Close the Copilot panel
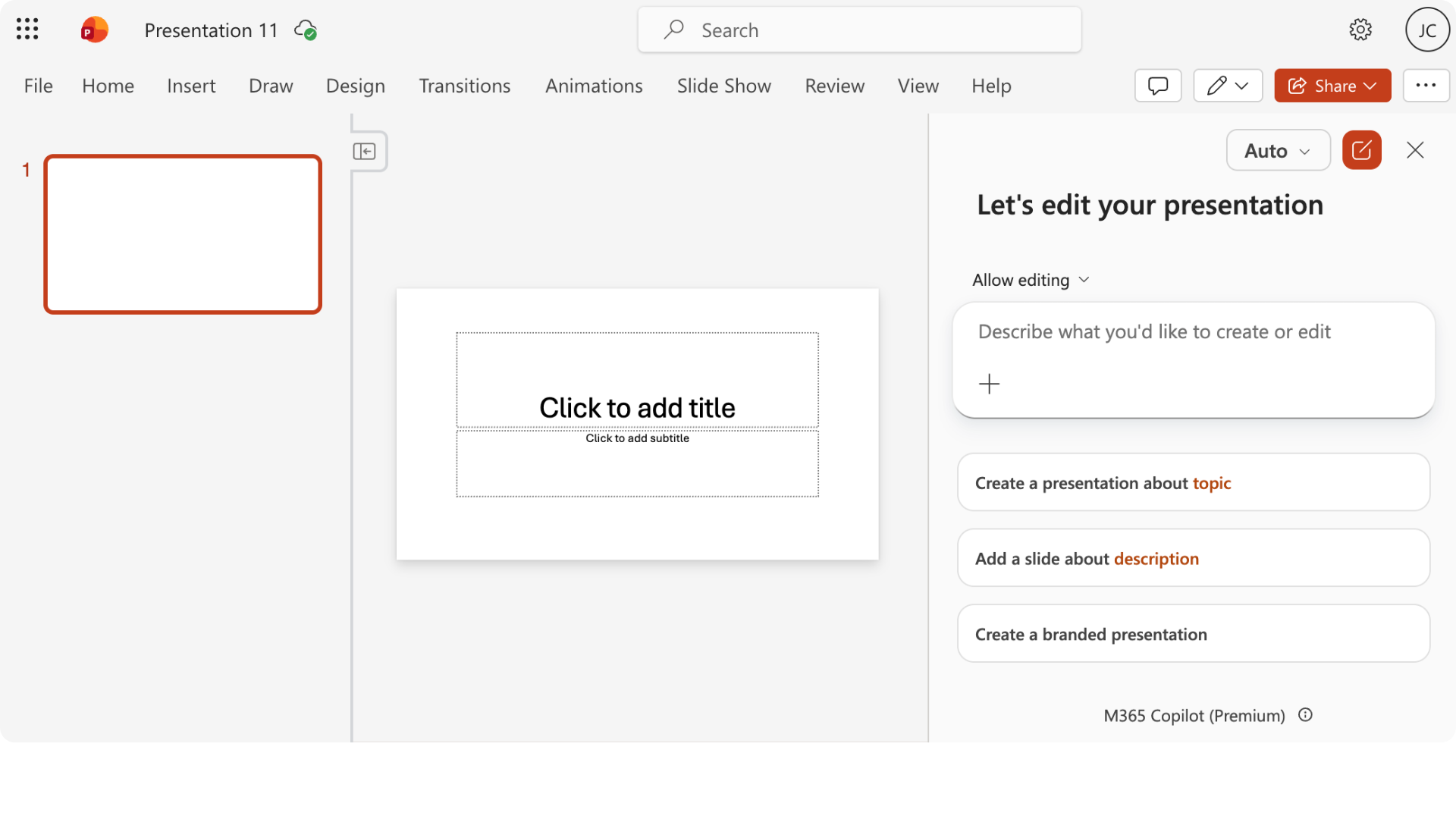 (1415, 150)
